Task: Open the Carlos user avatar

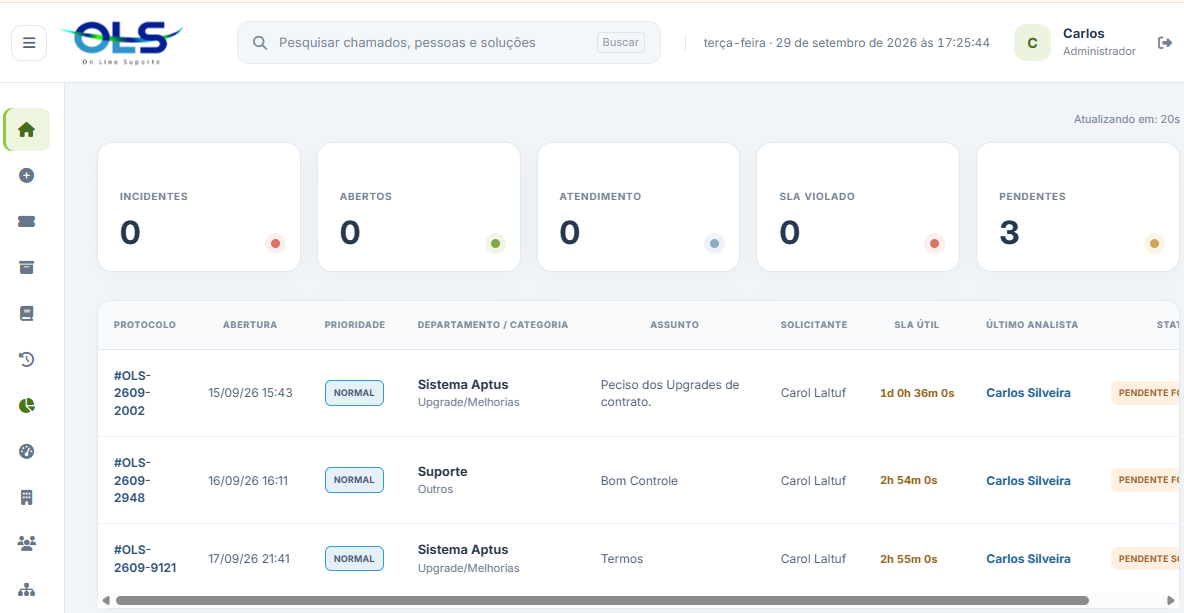Action: point(1032,43)
